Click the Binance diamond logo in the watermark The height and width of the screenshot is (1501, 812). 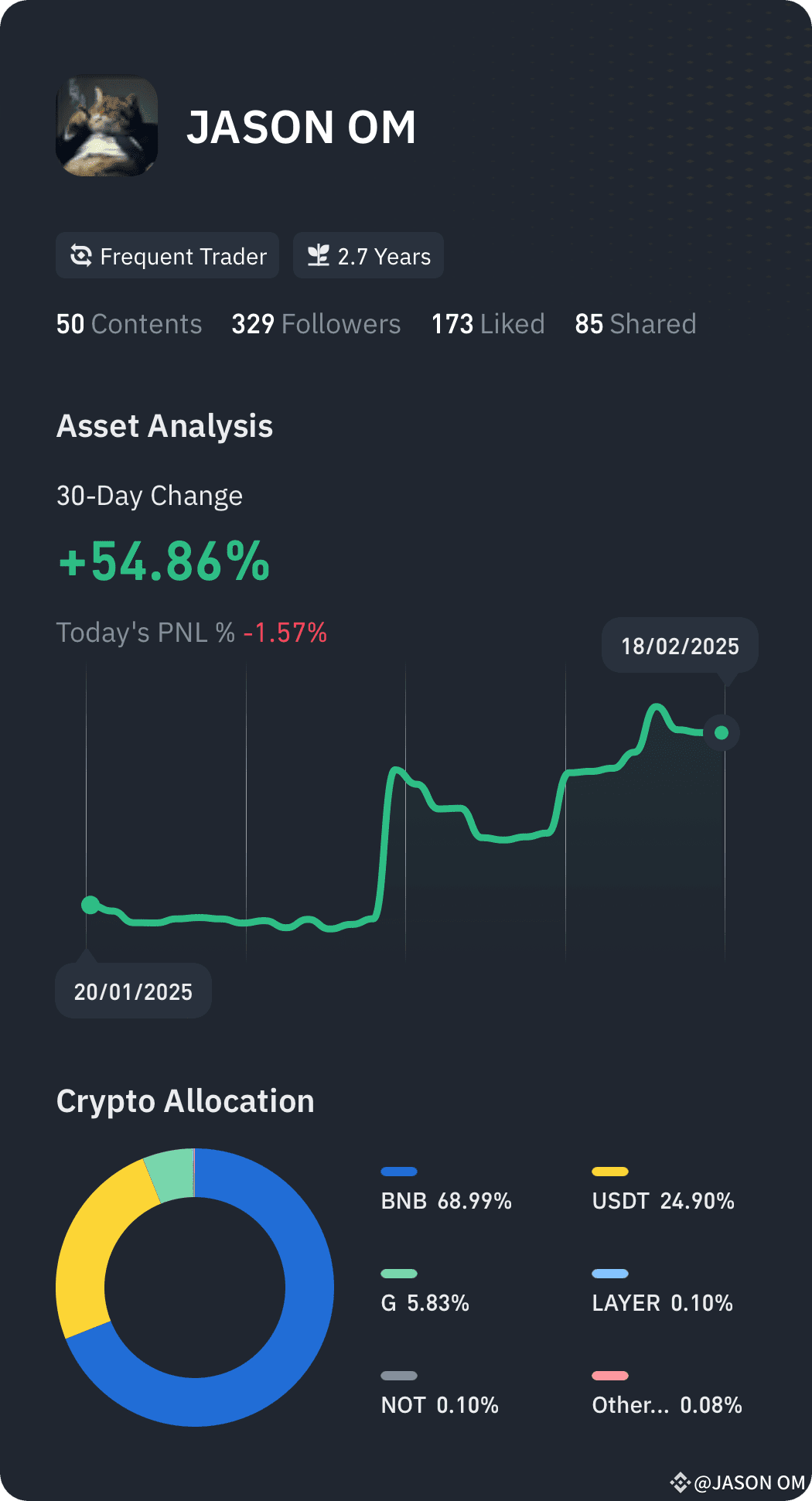pos(680,1479)
